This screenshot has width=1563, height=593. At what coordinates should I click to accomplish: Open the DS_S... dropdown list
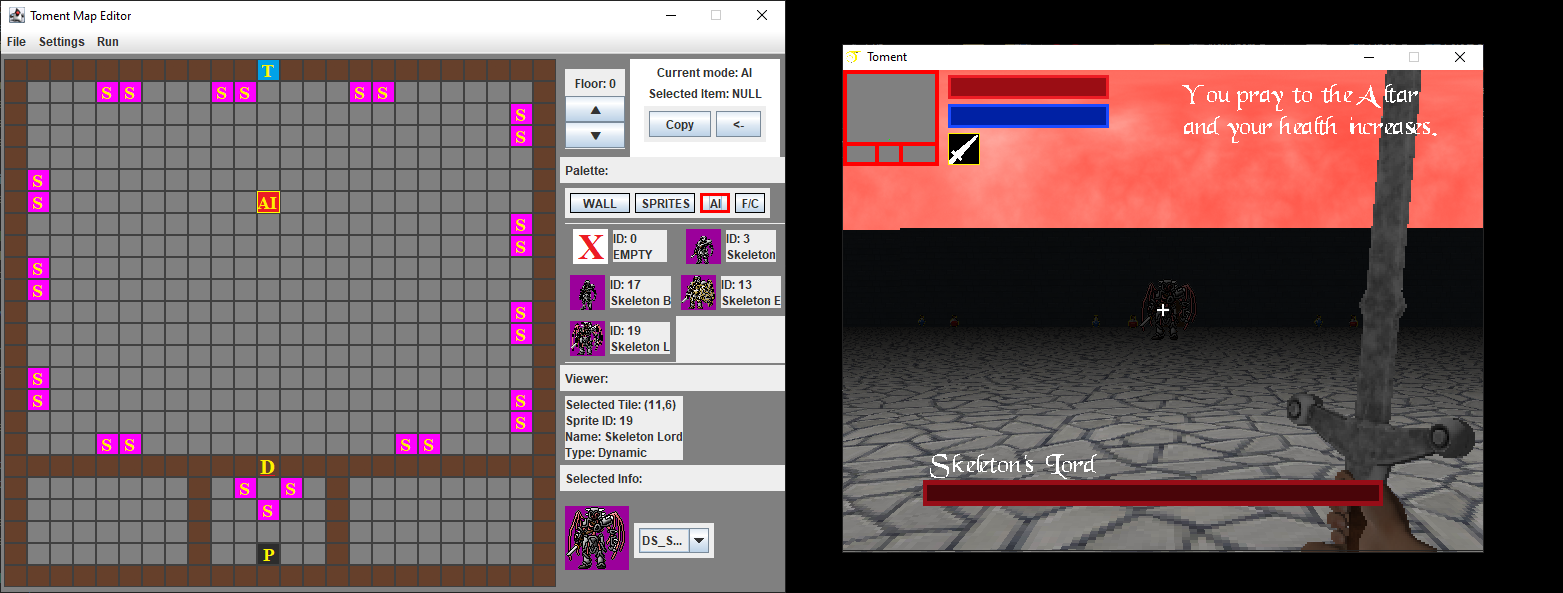(x=699, y=541)
